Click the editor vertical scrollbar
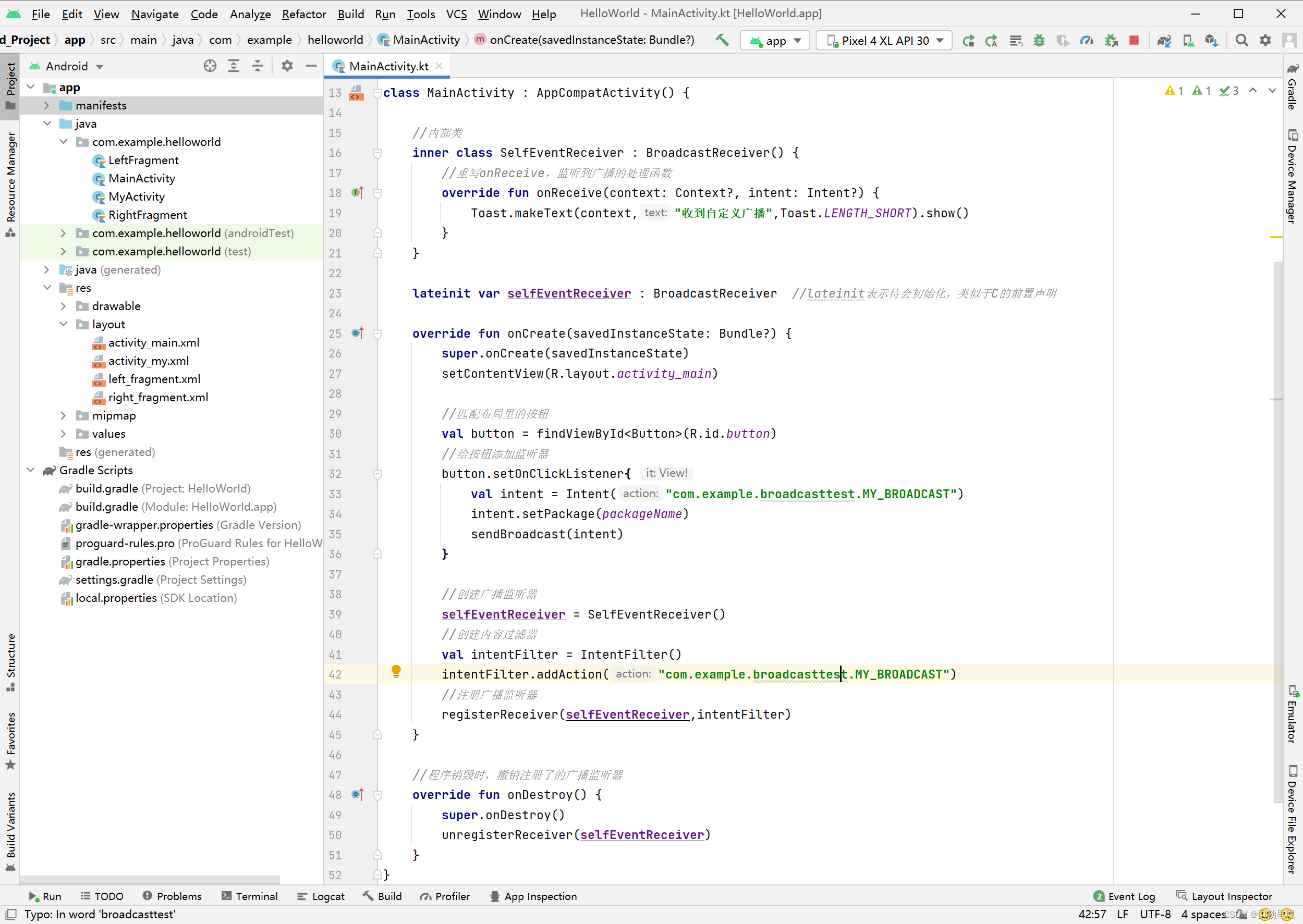The width and height of the screenshot is (1303, 924). pyautogui.click(x=1278, y=532)
